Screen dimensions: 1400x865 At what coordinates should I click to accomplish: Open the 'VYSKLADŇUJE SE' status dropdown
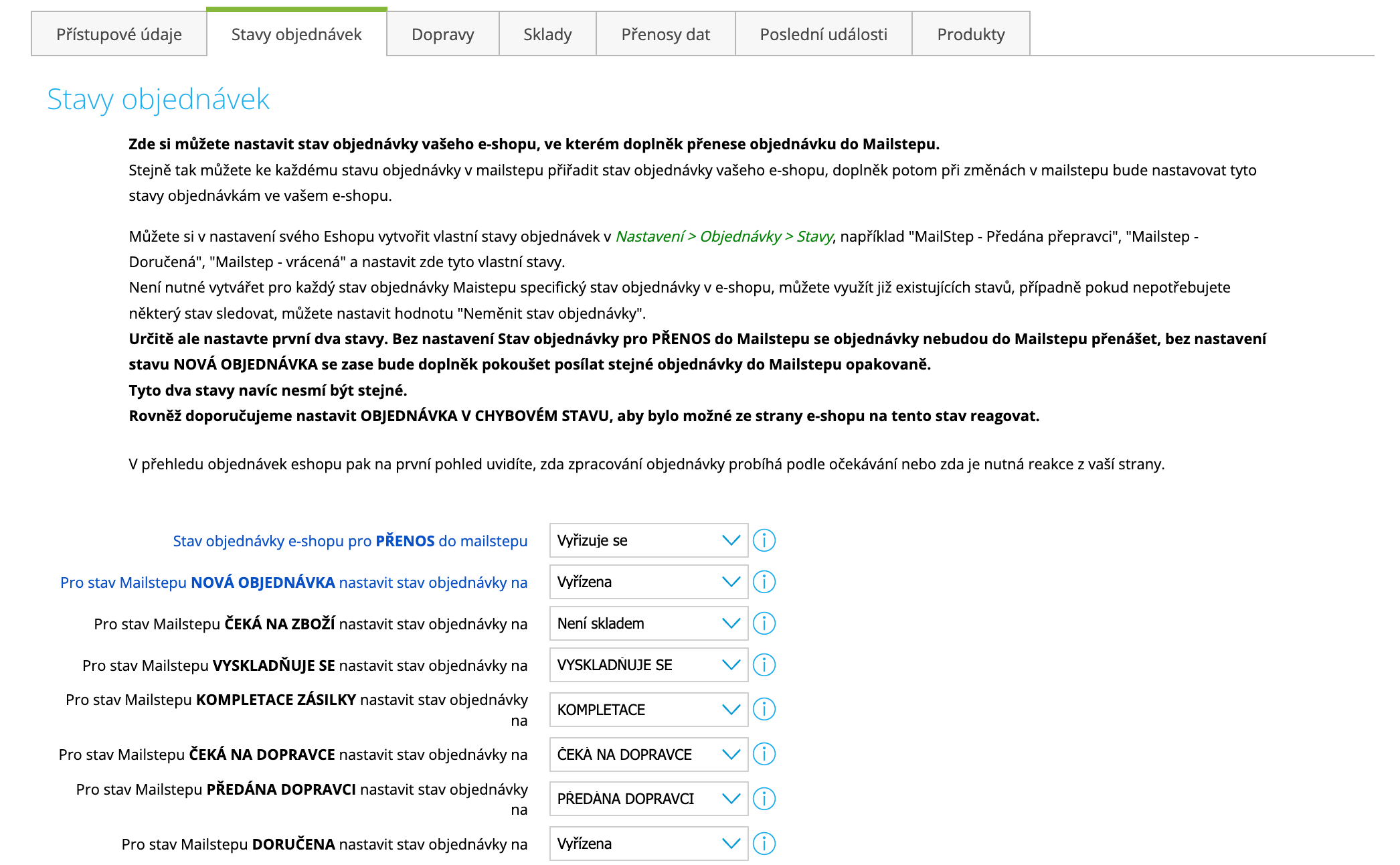tap(648, 665)
